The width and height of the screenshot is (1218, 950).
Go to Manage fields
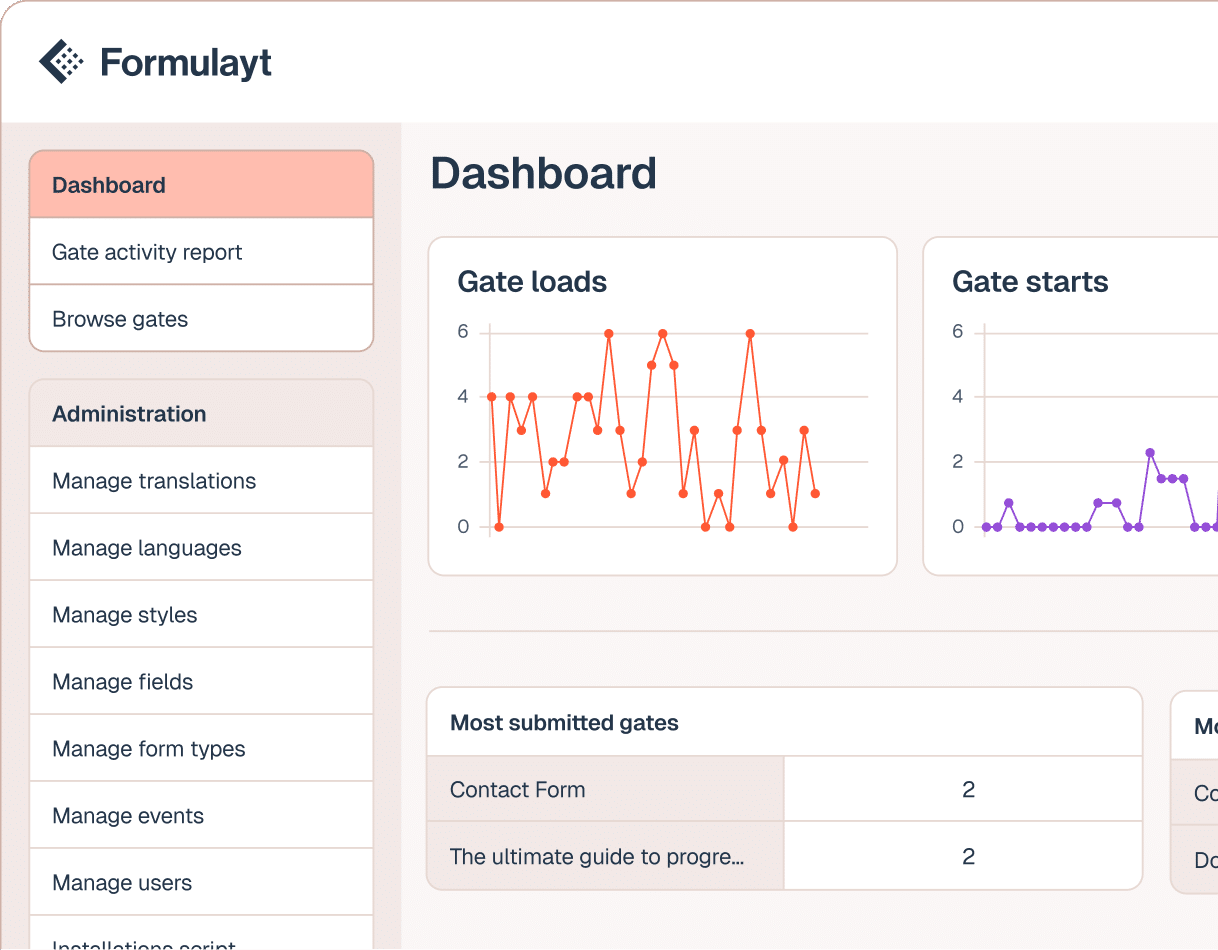(x=201, y=682)
